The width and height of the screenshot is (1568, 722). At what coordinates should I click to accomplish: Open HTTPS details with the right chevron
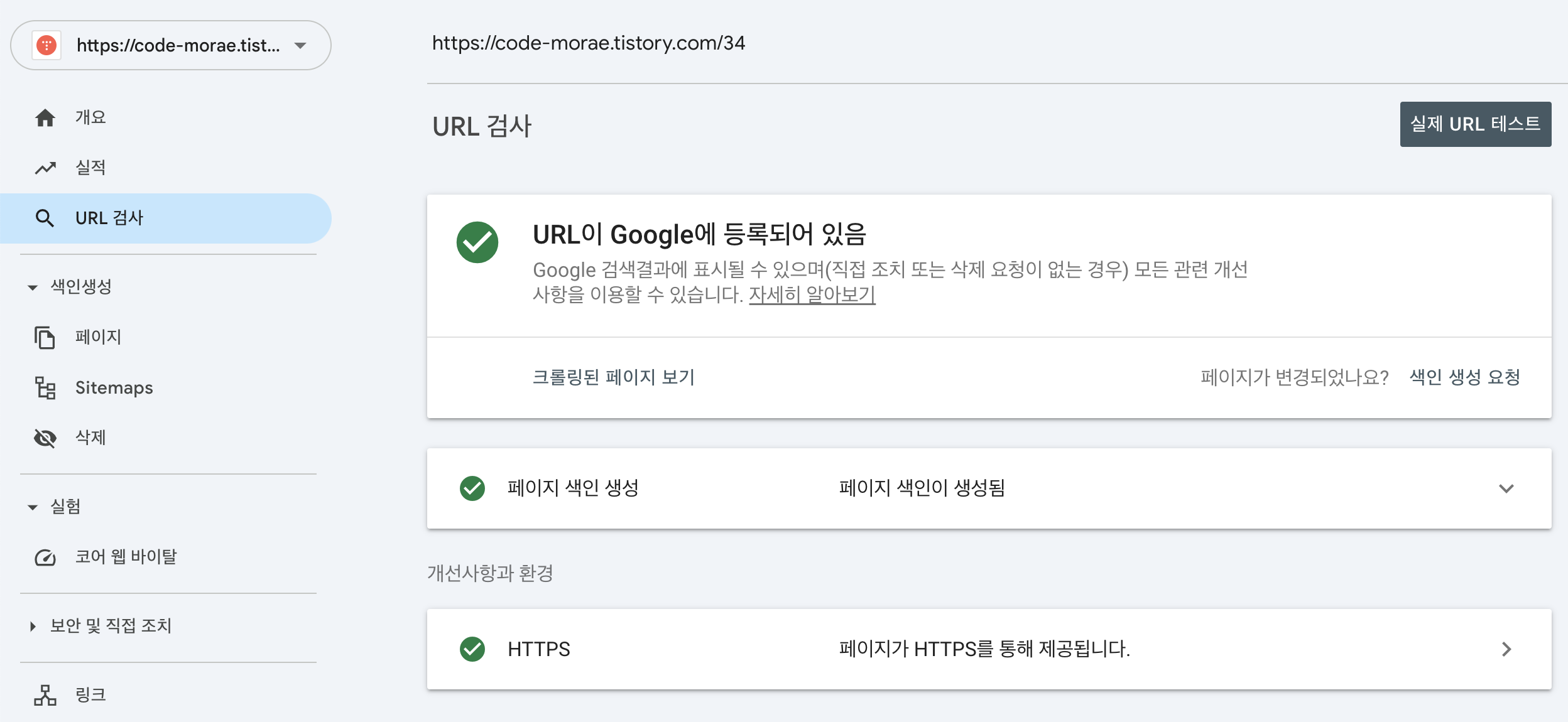pyautogui.click(x=1506, y=649)
